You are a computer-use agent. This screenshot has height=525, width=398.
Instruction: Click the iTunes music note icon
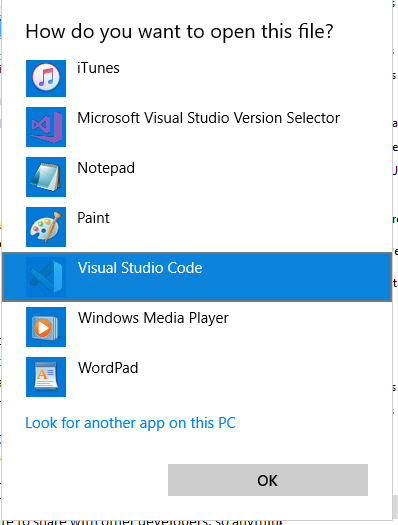pos(46,78)
